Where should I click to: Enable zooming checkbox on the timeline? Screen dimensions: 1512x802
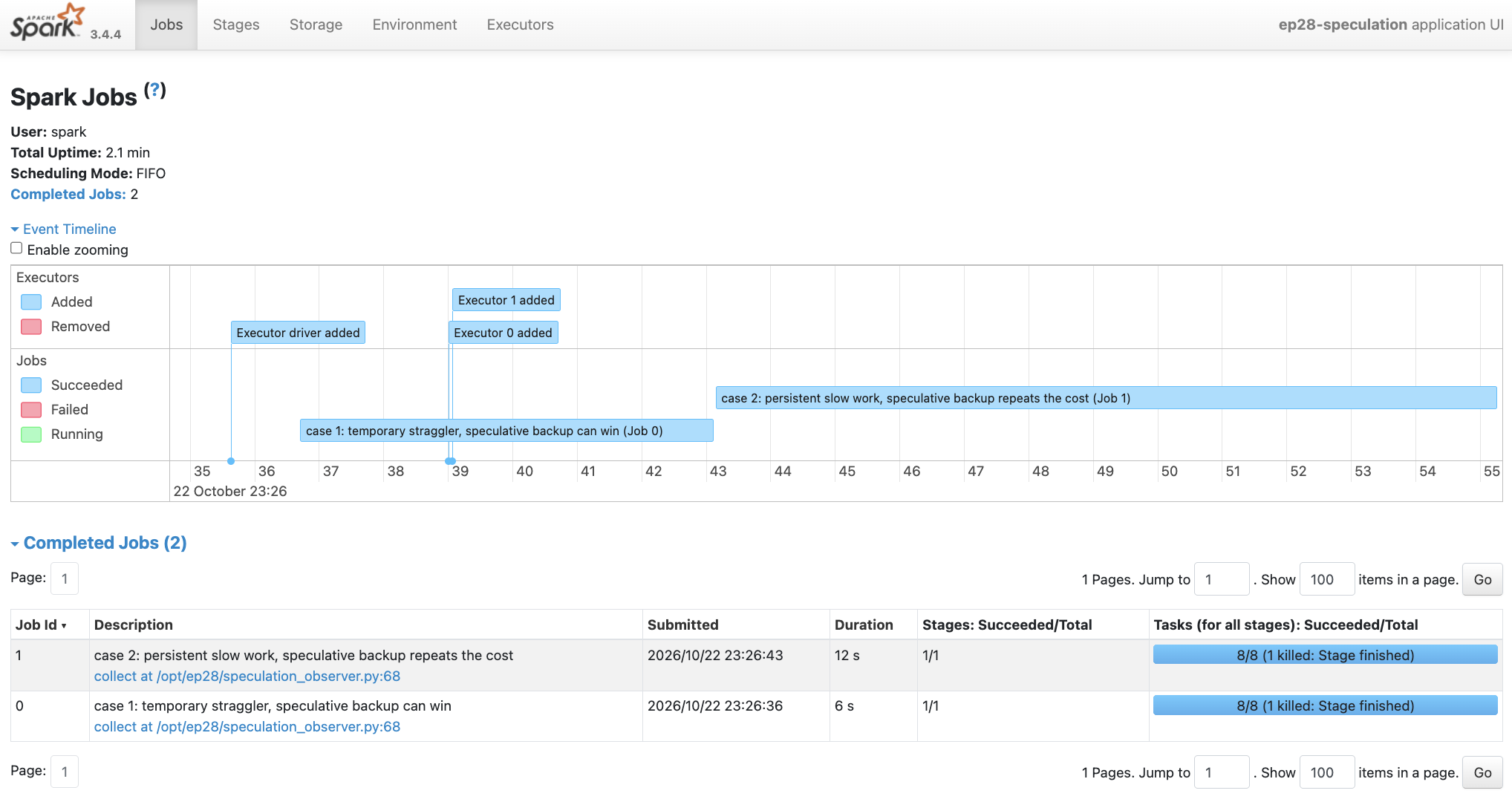(x=16, y=249)
